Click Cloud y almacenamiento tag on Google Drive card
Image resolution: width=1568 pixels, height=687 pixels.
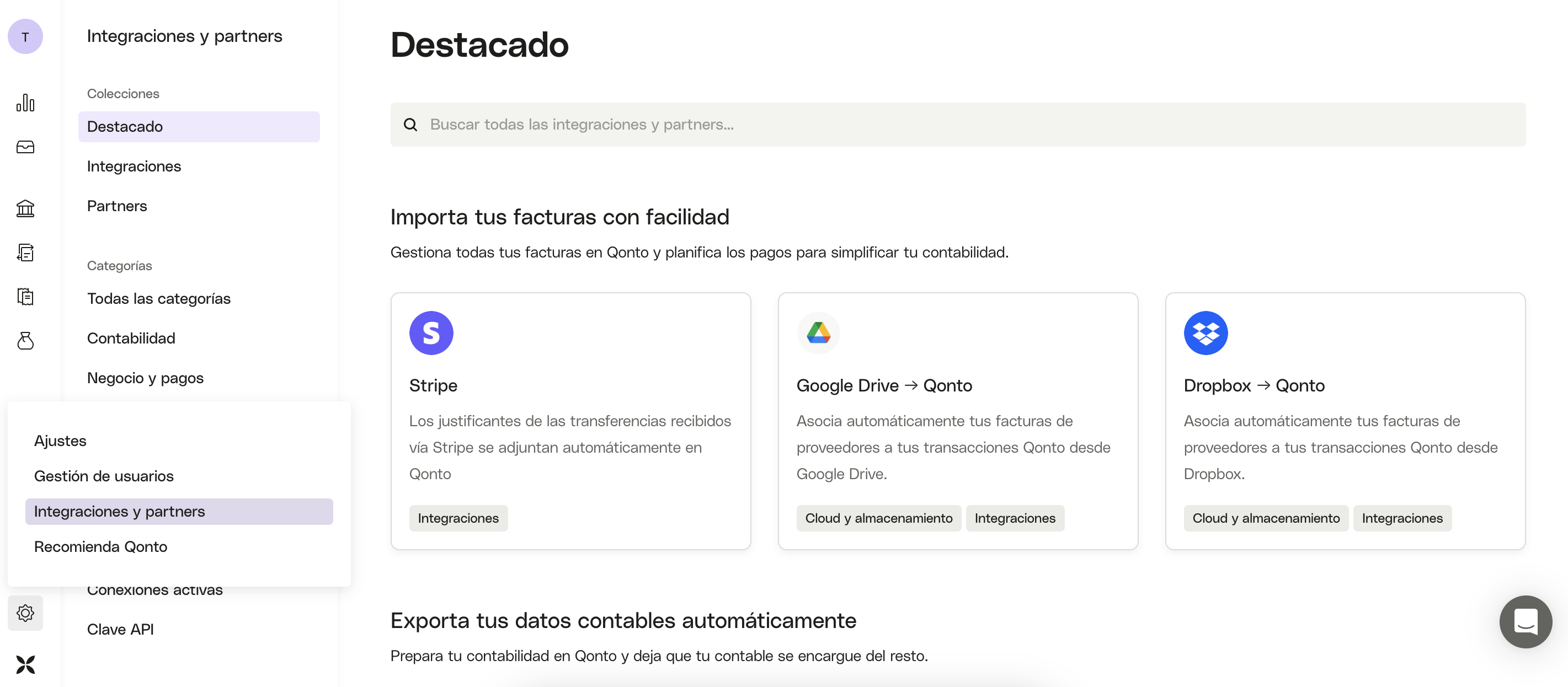point(878,518)
